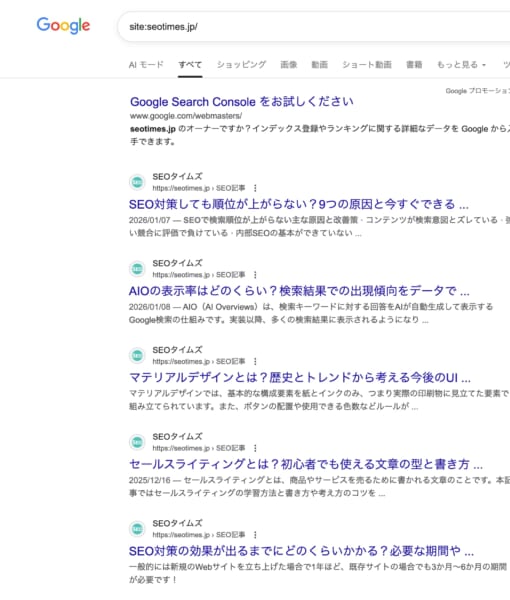This screenshot has height=600, width=510.
Task: Click favicon of SEO対策しても順位 result
Action: tap(137, 182)
